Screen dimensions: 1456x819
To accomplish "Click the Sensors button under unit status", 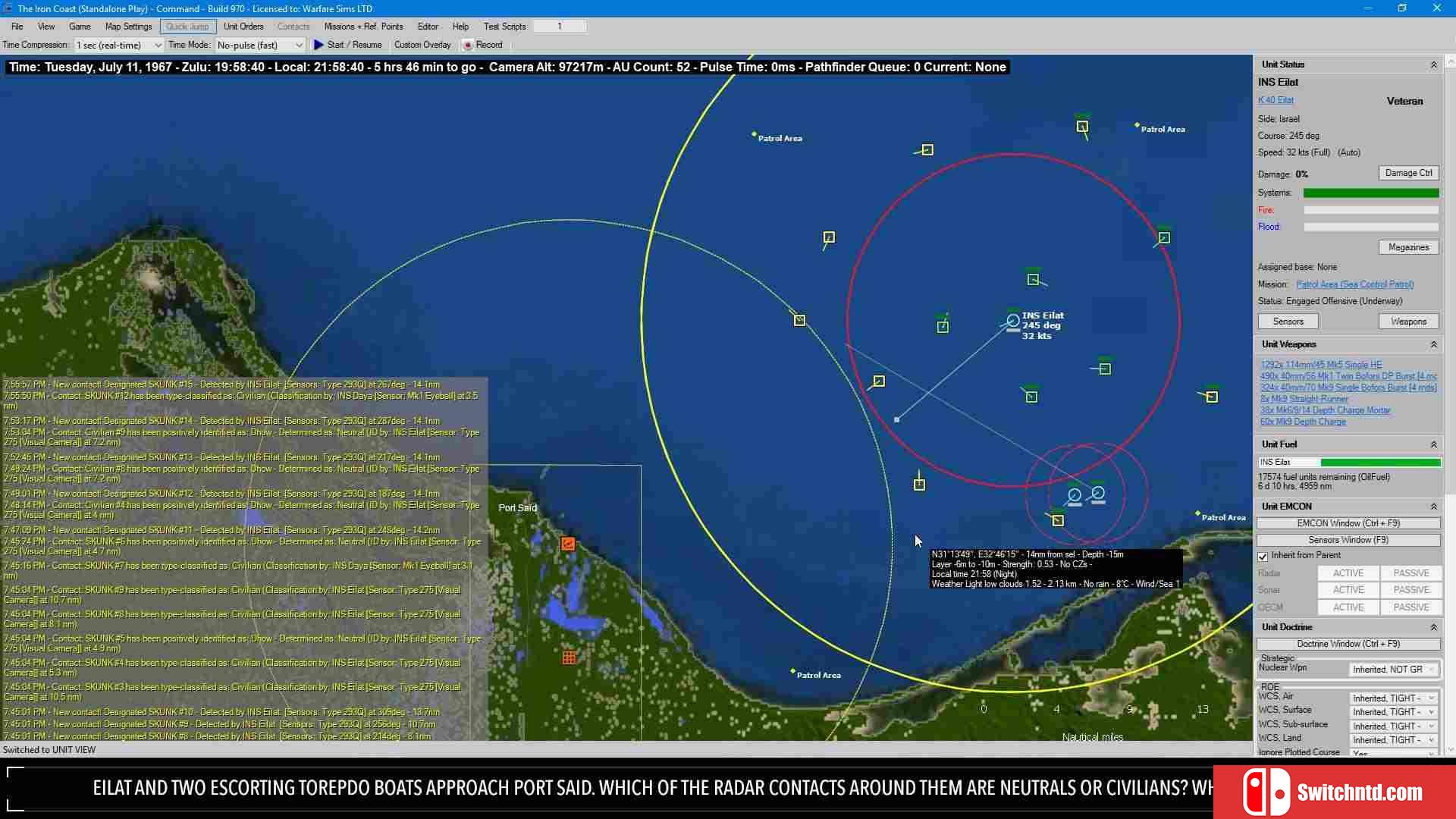I will tap(1288, 322).
